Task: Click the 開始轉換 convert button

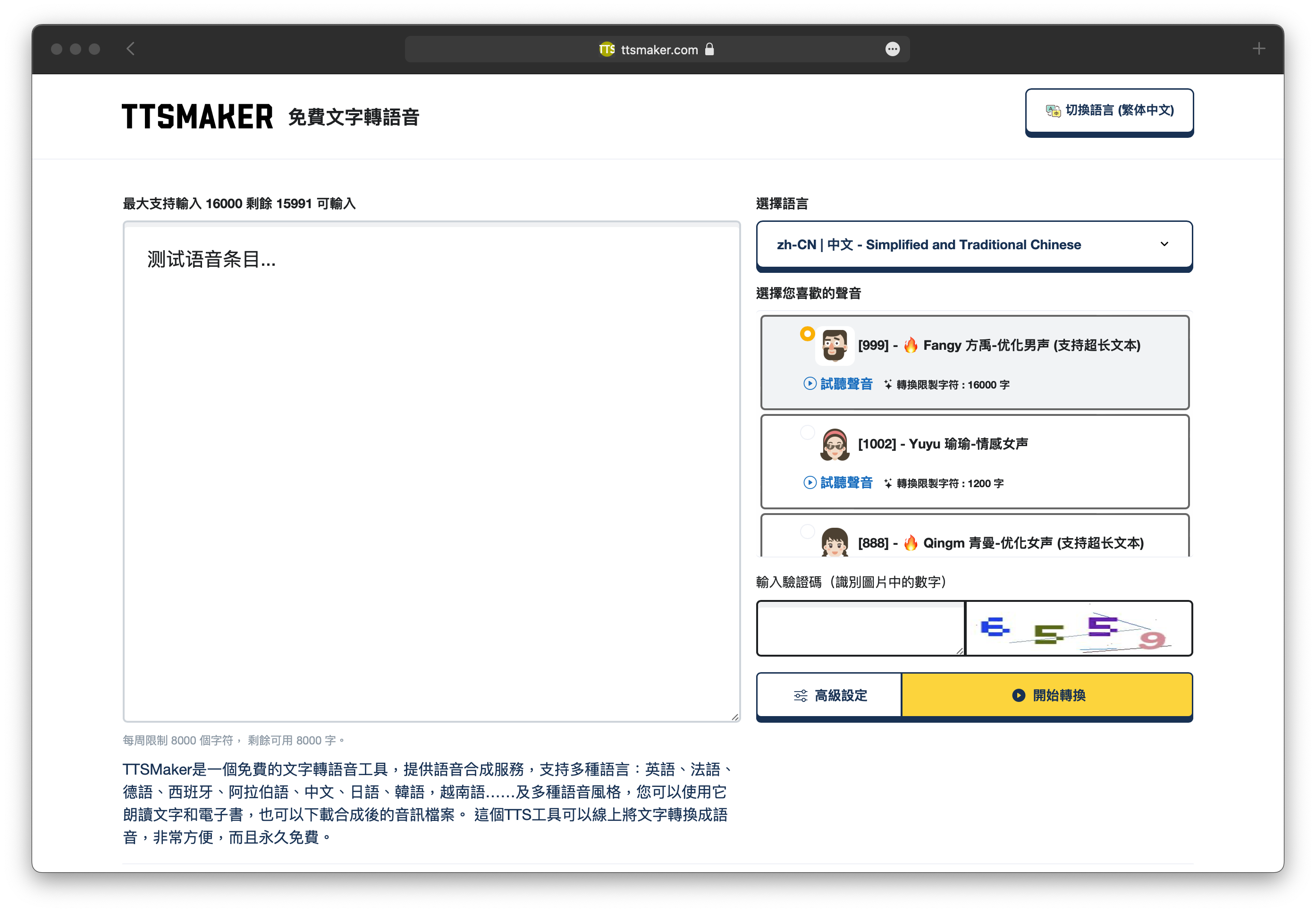Action: coord(1047,695)
